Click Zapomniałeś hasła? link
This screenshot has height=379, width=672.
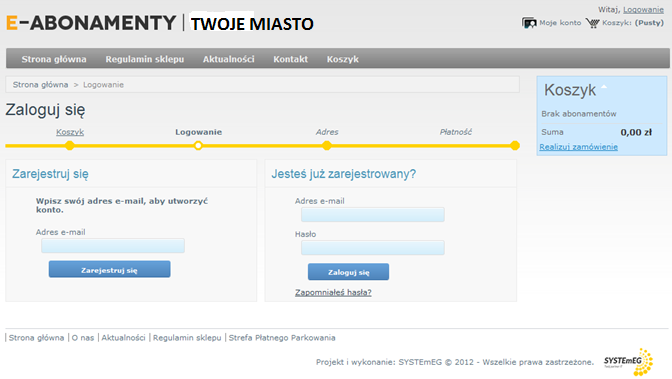[333, 292]
